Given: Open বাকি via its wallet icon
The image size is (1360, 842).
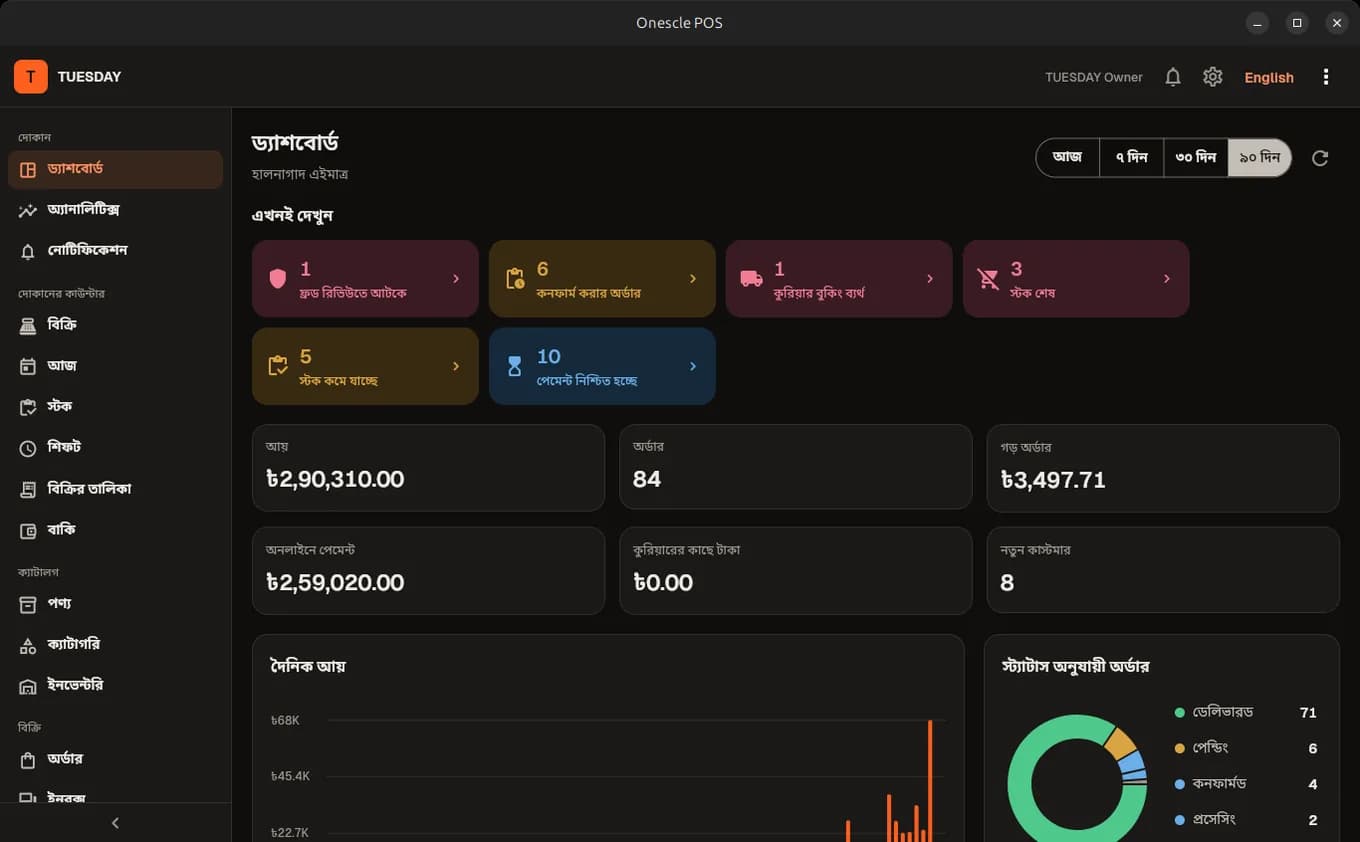Looking at the screenshot, I should pyautogui.click(x=28, y=530).
